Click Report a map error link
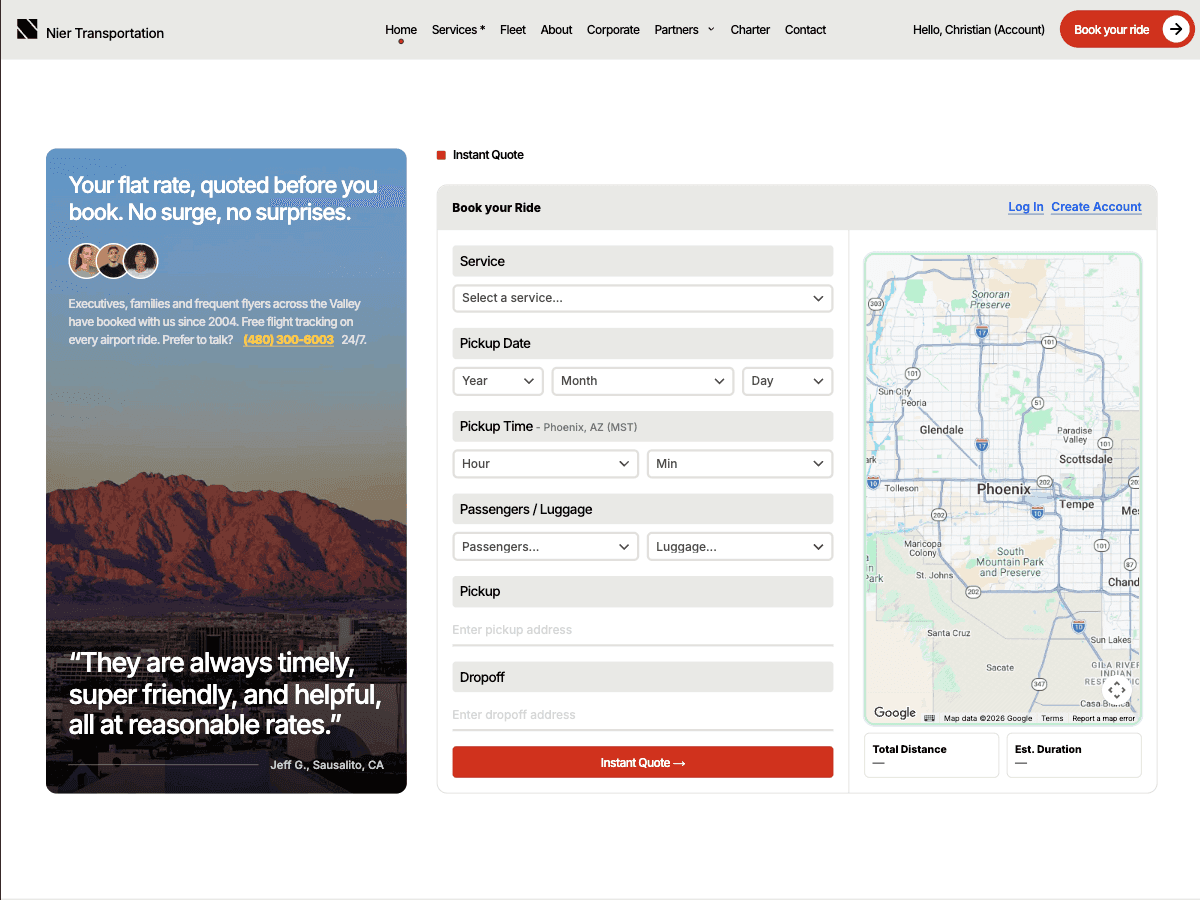The image size is (1200, 900). [x=1104, y=718]
